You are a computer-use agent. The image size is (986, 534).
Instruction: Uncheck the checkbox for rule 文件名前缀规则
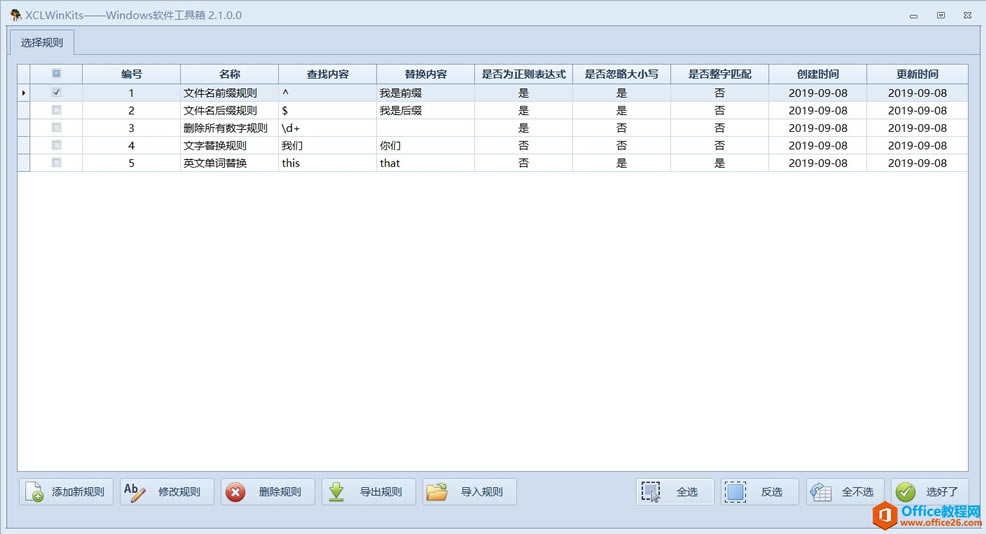57,92
